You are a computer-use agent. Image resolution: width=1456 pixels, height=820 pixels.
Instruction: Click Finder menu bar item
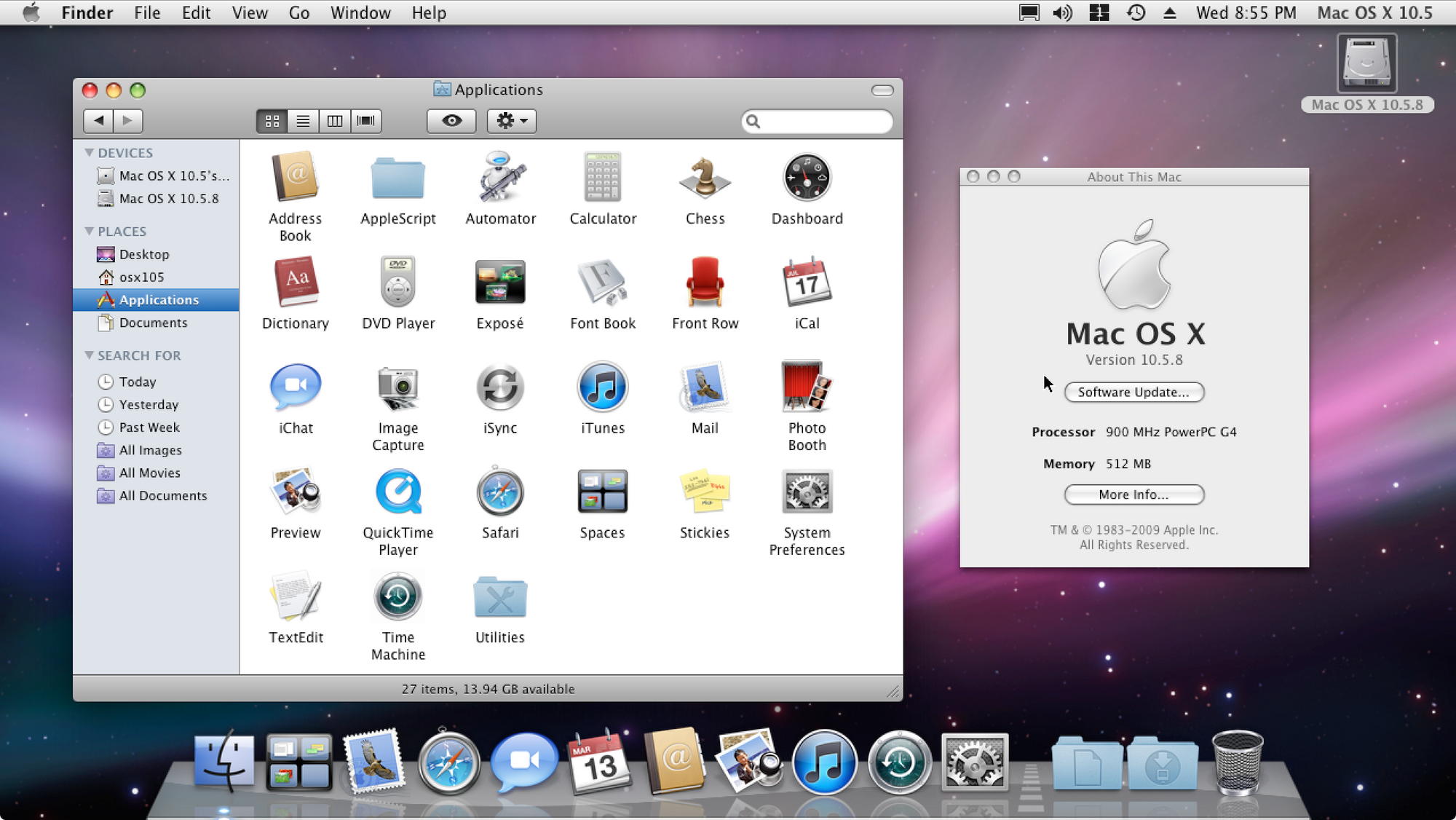pos(89,11)
